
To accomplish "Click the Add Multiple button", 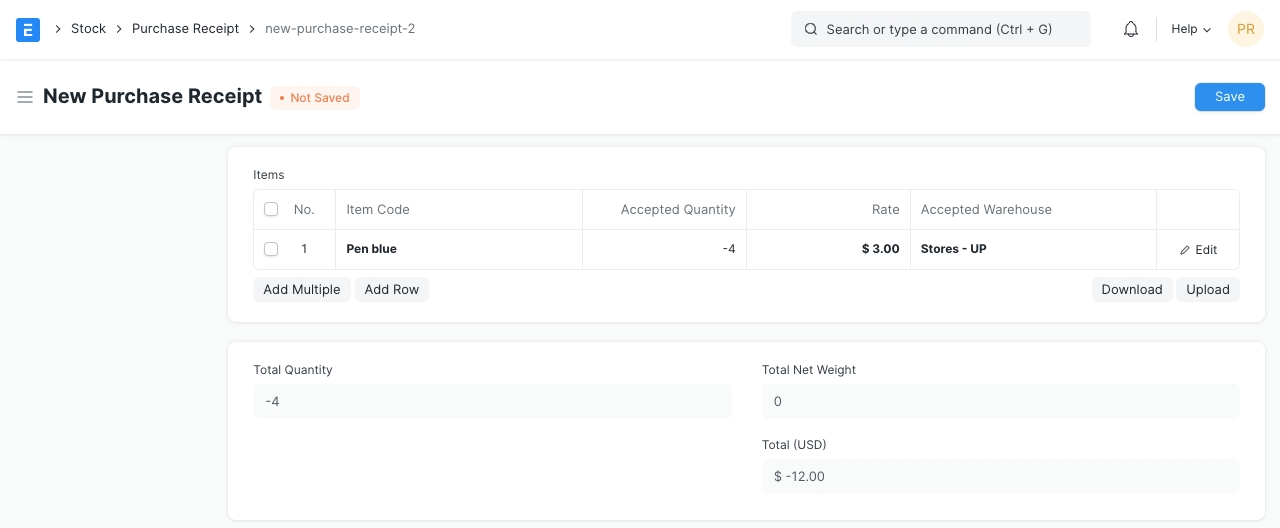I will 302,290.
